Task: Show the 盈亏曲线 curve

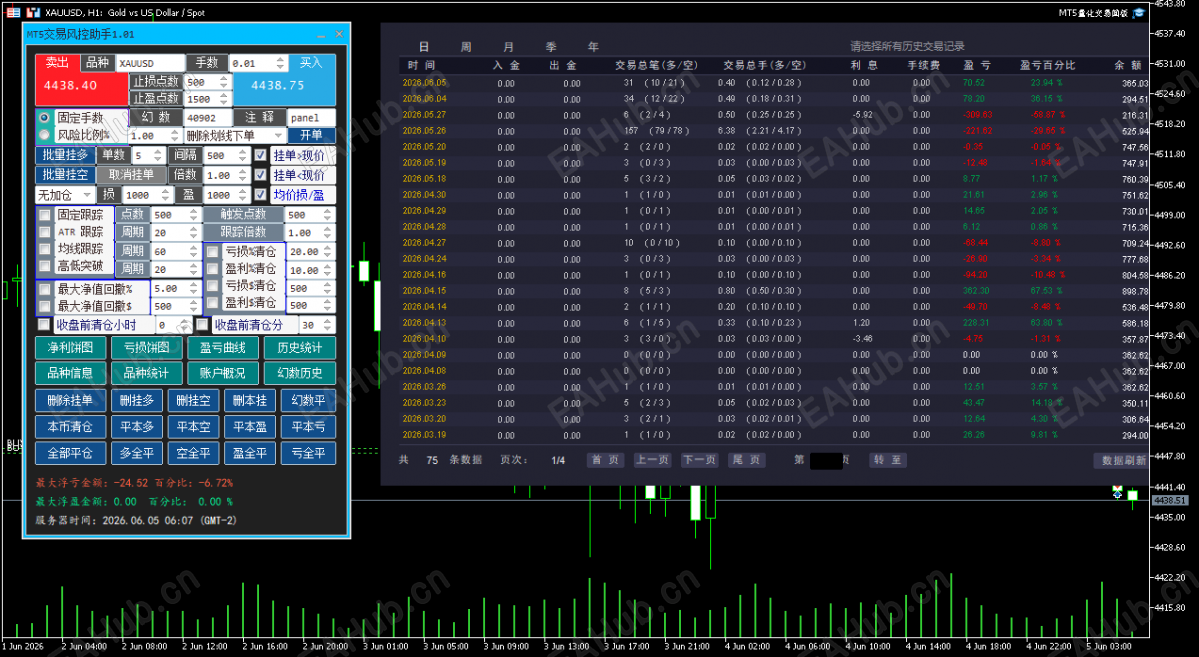Action: tap(223, 348)
